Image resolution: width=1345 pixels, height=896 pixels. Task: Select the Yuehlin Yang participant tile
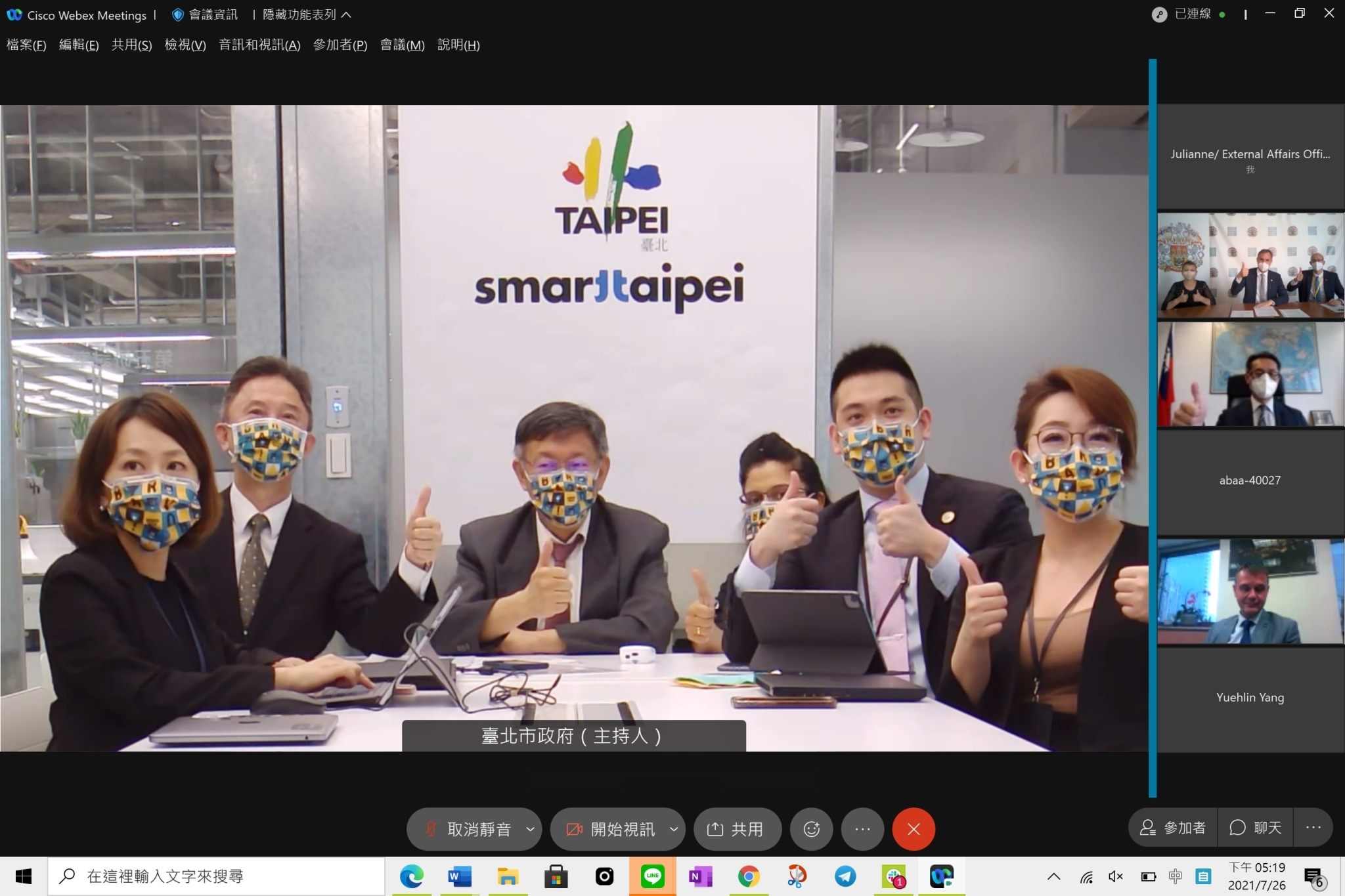click(x=1250, y=700)
